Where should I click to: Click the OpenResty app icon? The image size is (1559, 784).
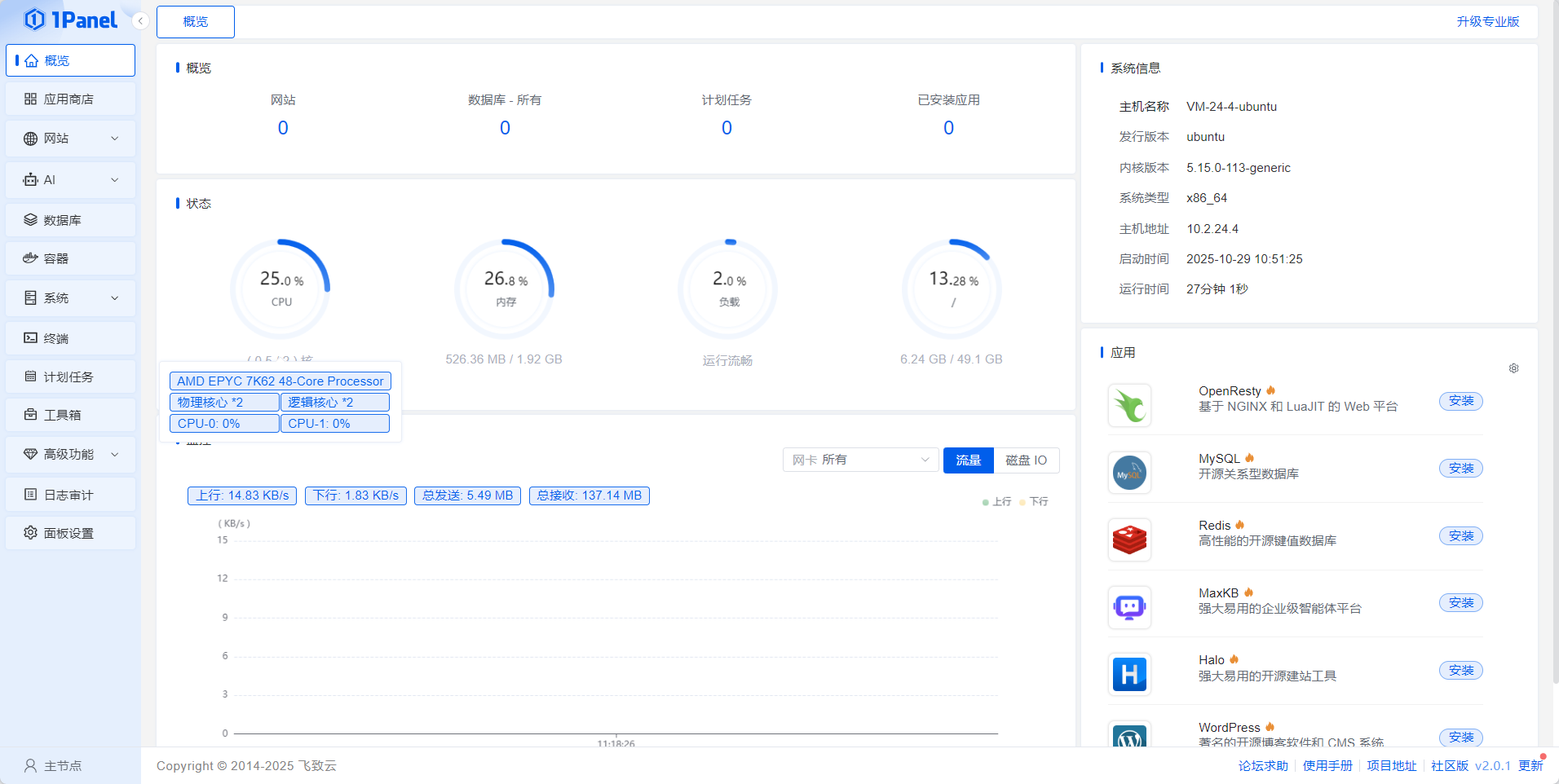1129,405
